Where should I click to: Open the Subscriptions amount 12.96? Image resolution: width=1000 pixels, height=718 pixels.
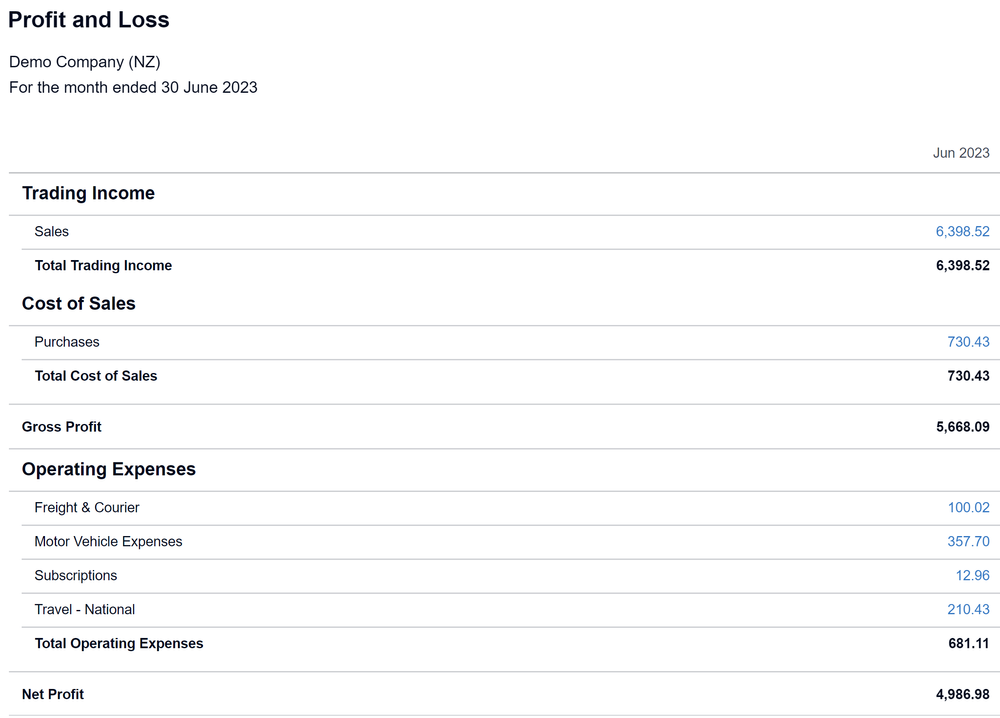pos(972,576)
